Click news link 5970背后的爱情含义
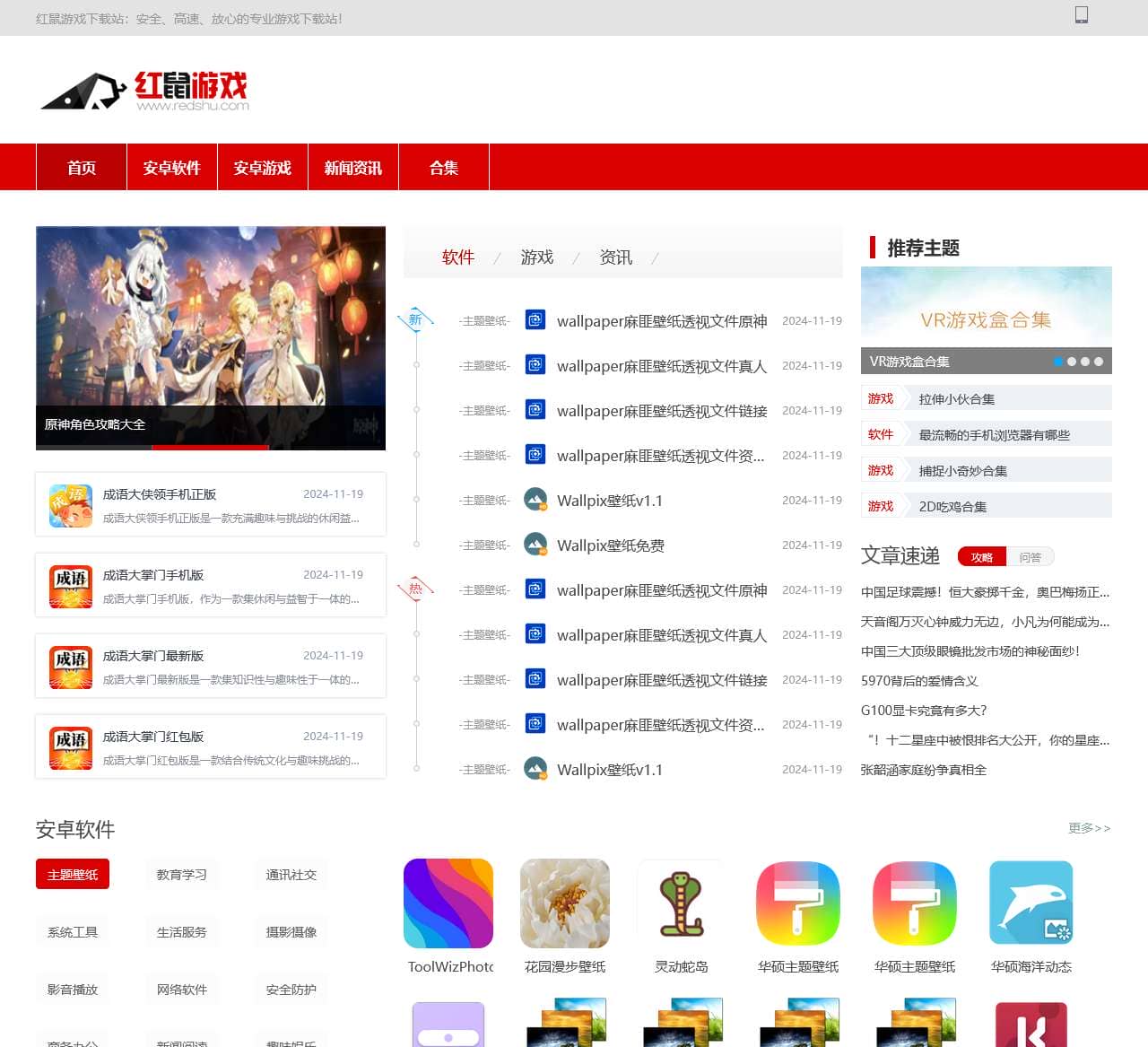This screenshot has height=1047, width=1148. 921,681
